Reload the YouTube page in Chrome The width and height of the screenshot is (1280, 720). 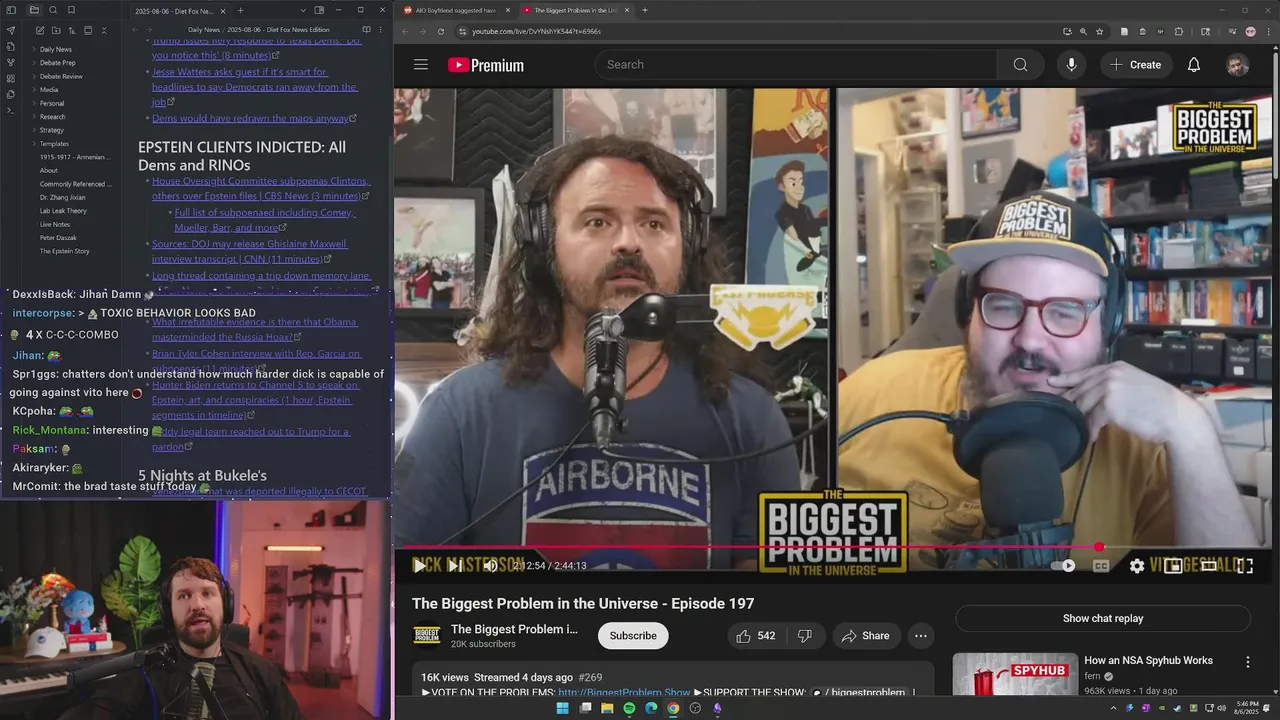pos(440,31)
